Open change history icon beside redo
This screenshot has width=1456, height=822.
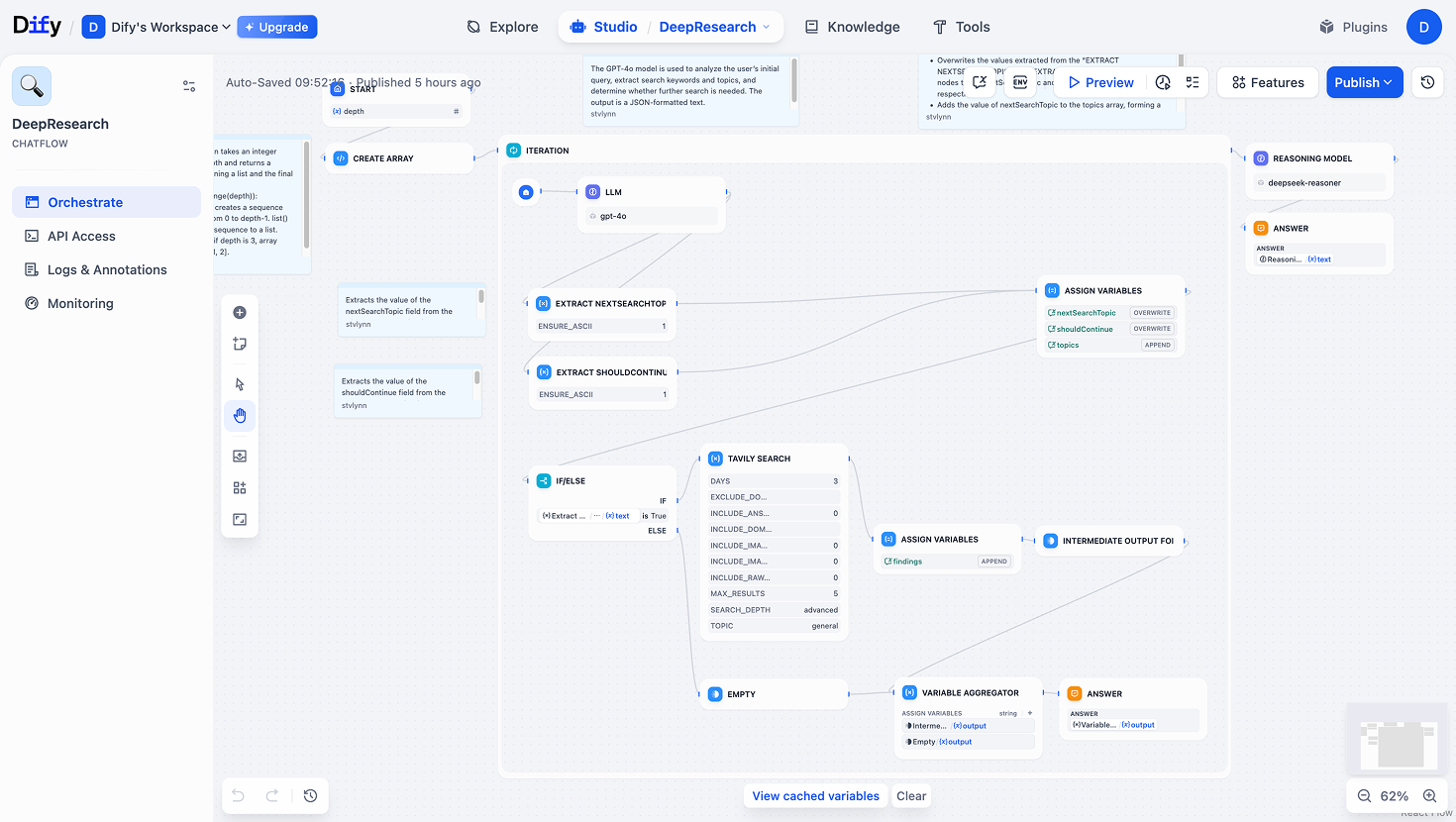[x=310, y=795]
